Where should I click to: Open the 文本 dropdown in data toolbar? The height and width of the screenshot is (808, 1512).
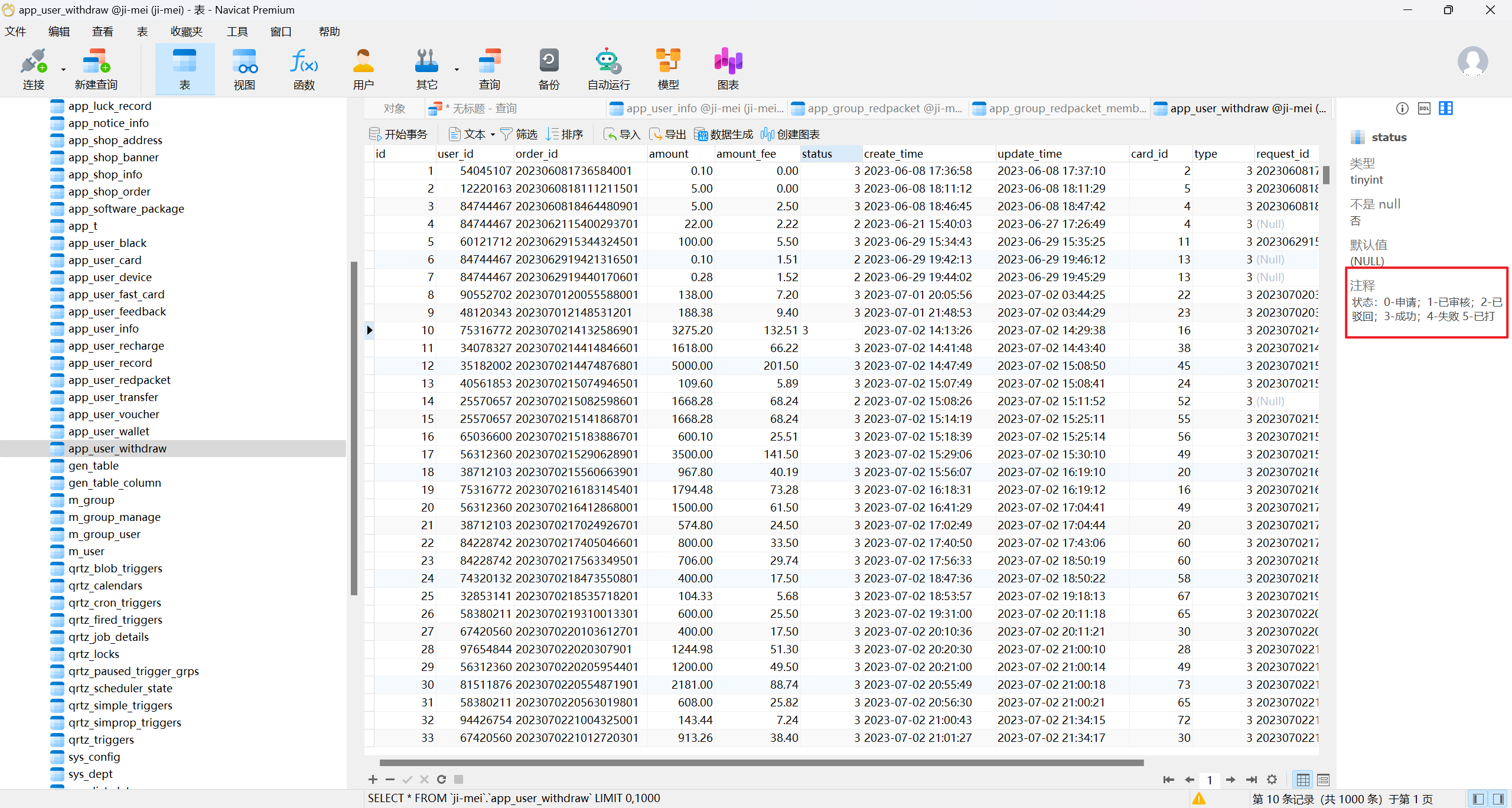coord(493,135)
